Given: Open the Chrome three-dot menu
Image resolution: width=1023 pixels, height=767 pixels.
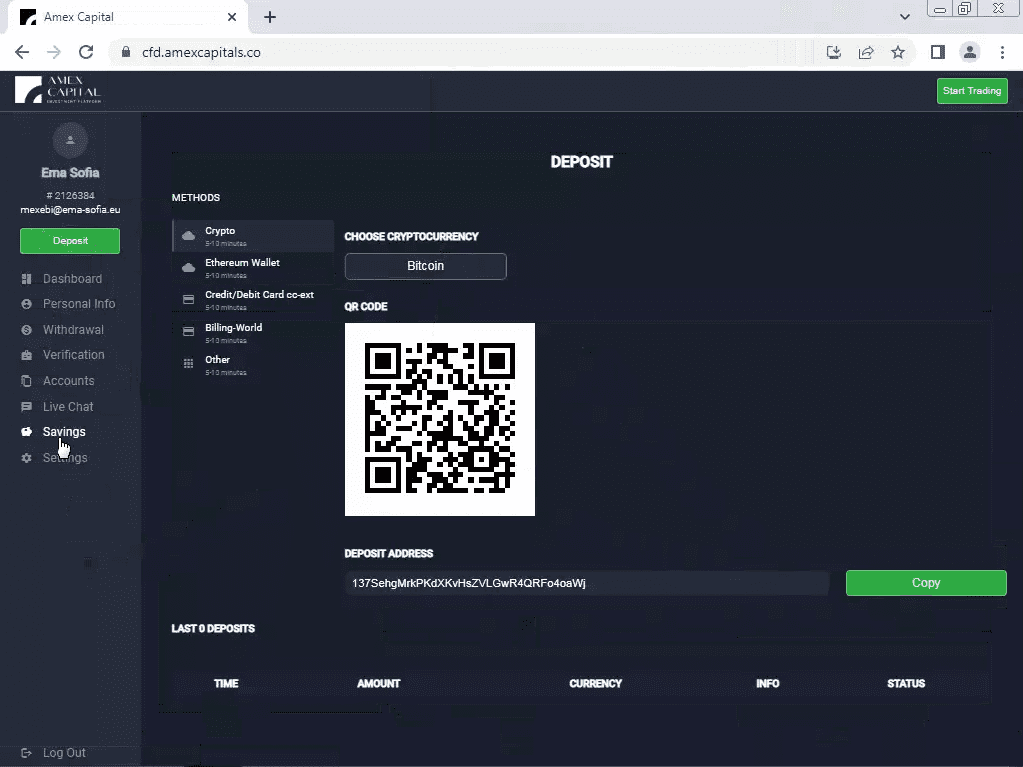Looking at the screenshot, I should [1003, 52].
